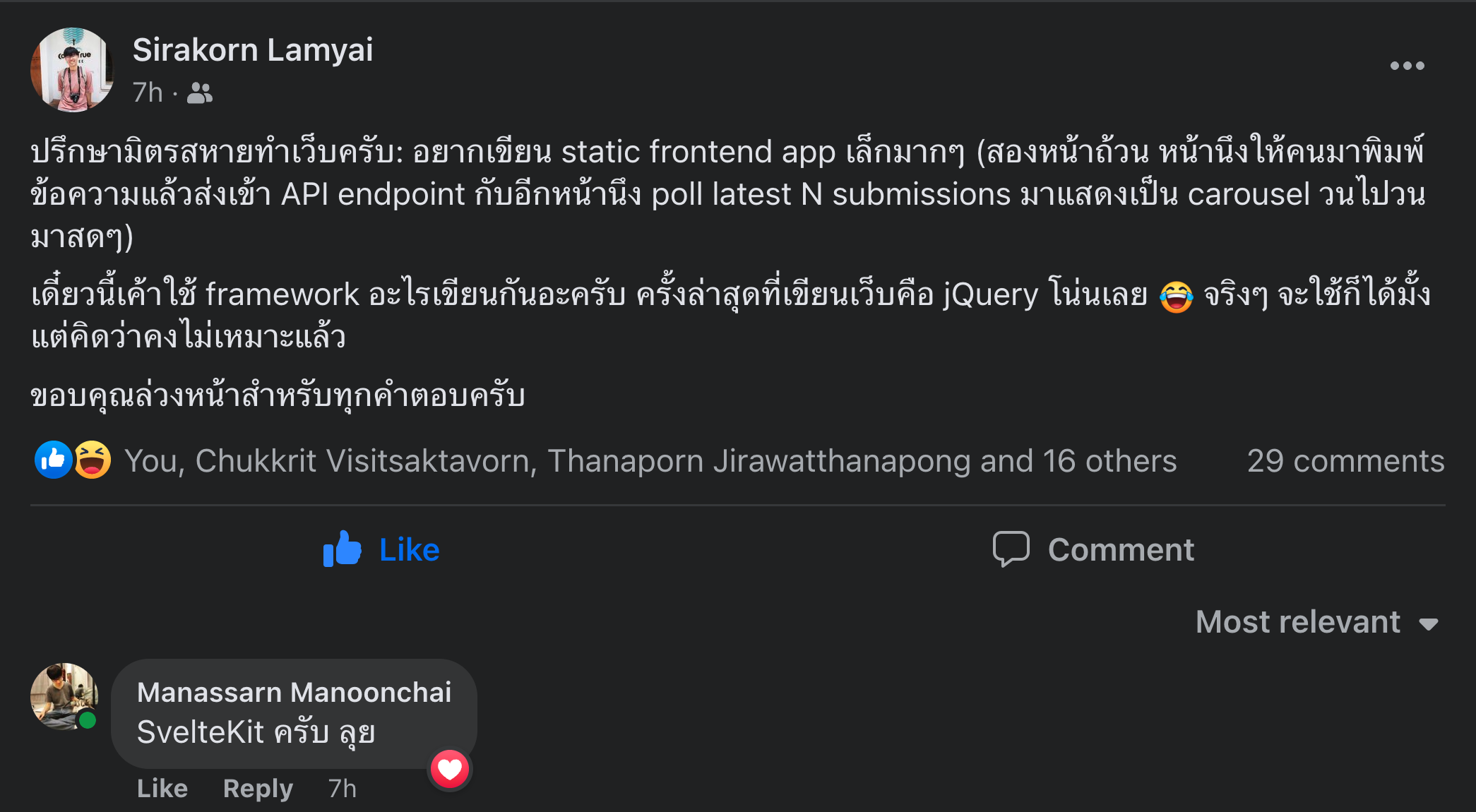Click the heart reaction on Manassarn's comment
The height and width of the screenshot is (812, 1476).
[x=450, y=769]
